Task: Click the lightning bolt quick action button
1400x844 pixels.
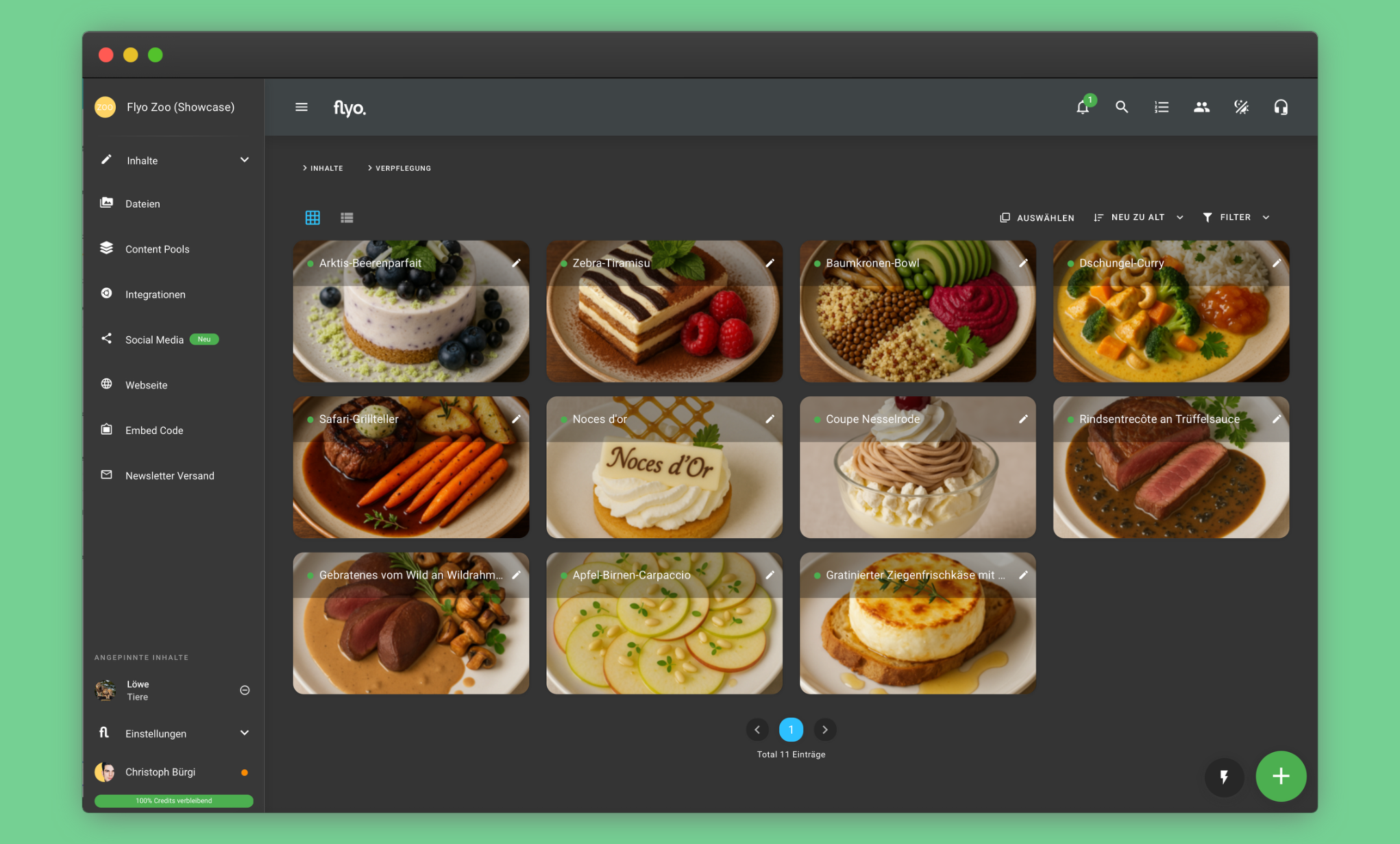Action: [x=1224, y=777]
